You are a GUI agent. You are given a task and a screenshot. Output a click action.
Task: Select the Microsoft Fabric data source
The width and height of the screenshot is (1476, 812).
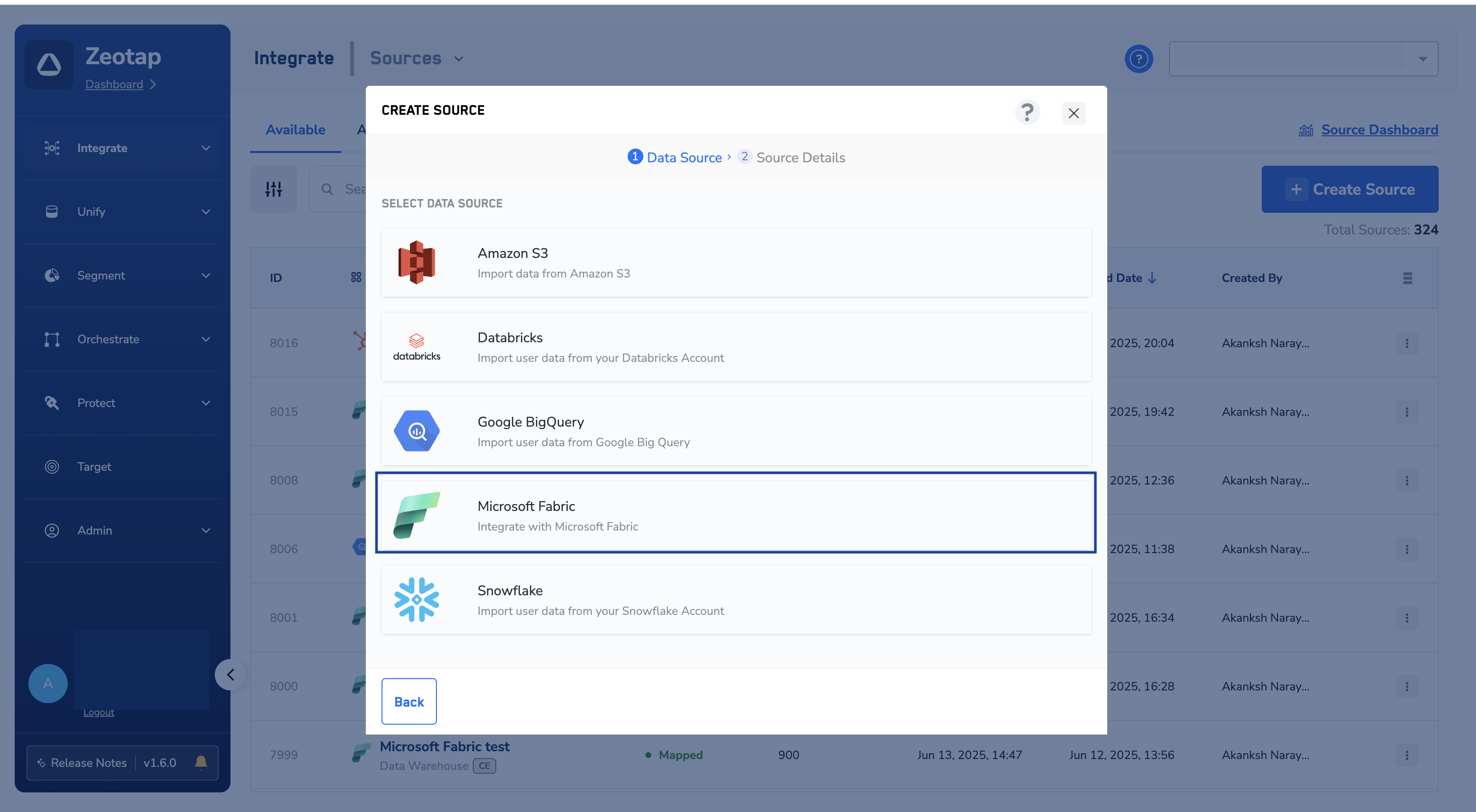[736, 514]
